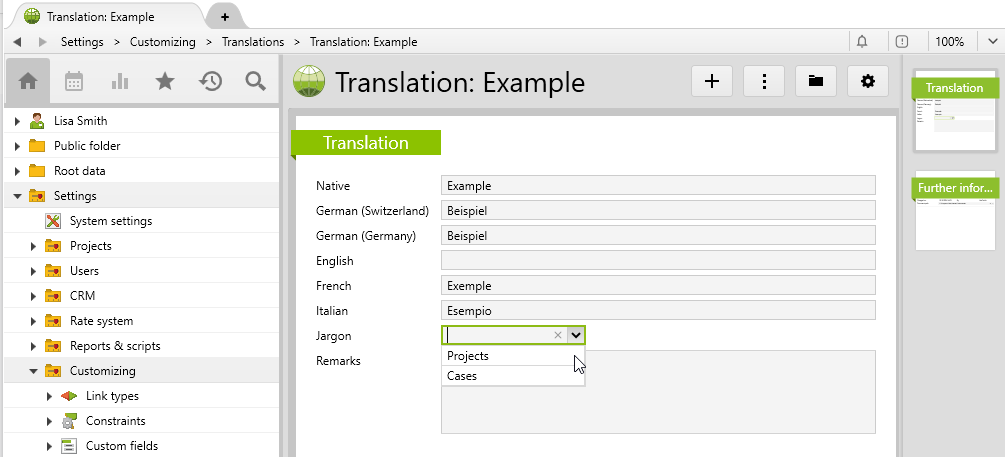Click the search magnifier icon

point(255,81)
